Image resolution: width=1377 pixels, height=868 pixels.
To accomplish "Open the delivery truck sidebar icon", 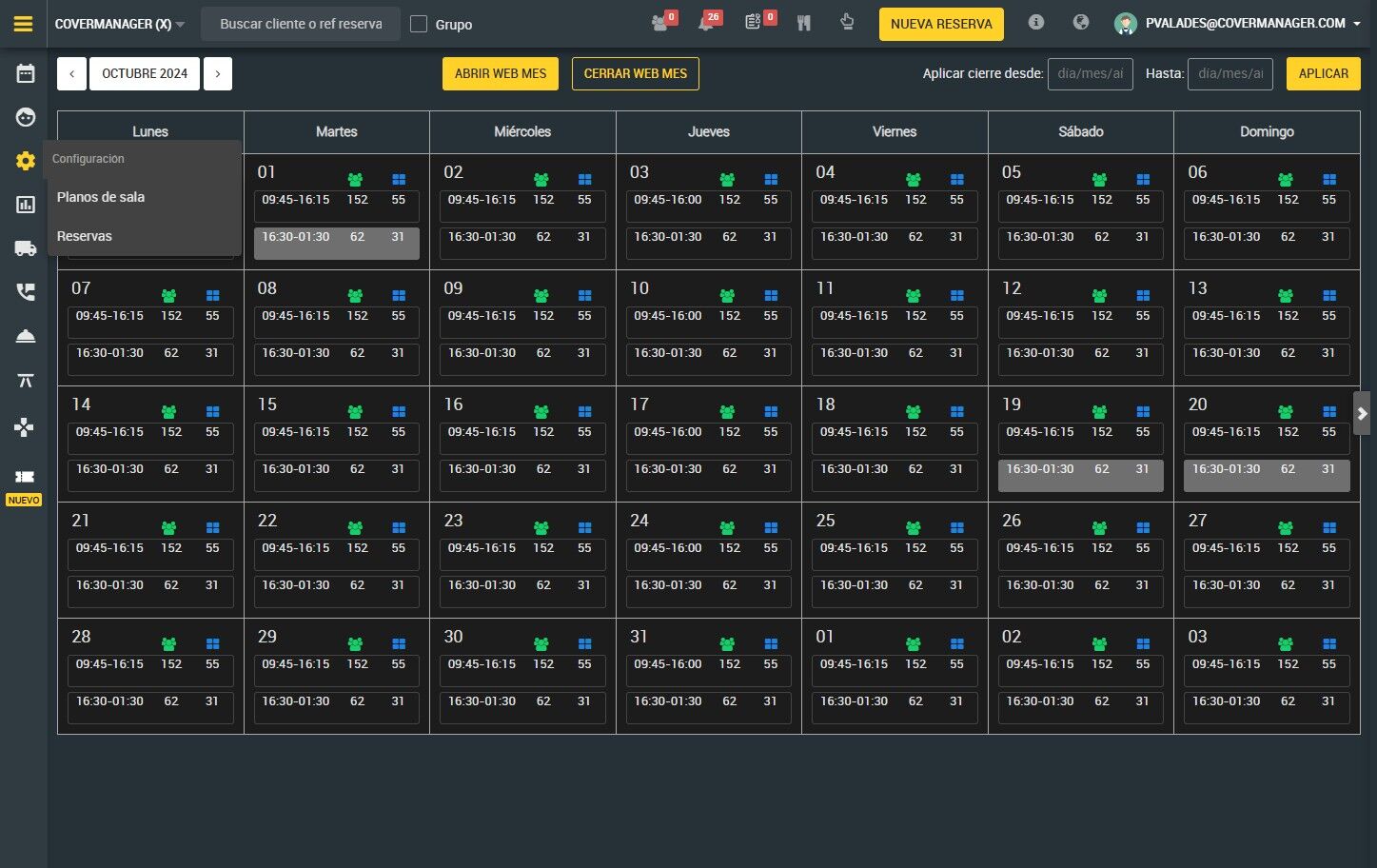I will click(x=26, y=248).
